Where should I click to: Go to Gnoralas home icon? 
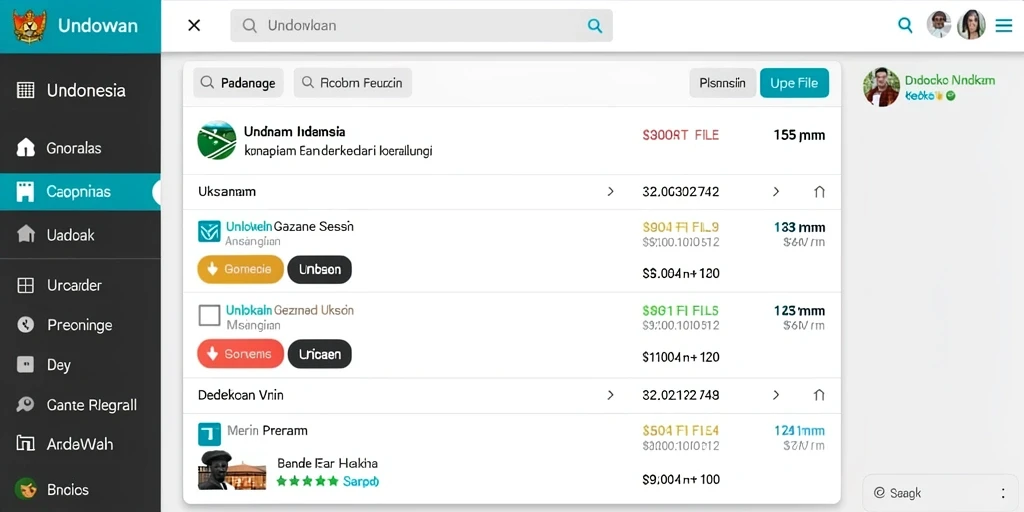[25, 148]
